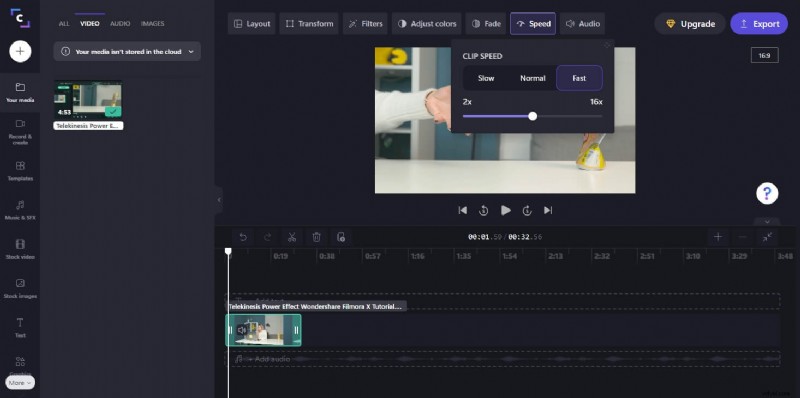Open Stock video in the sidebar

[x=20, y=250]
